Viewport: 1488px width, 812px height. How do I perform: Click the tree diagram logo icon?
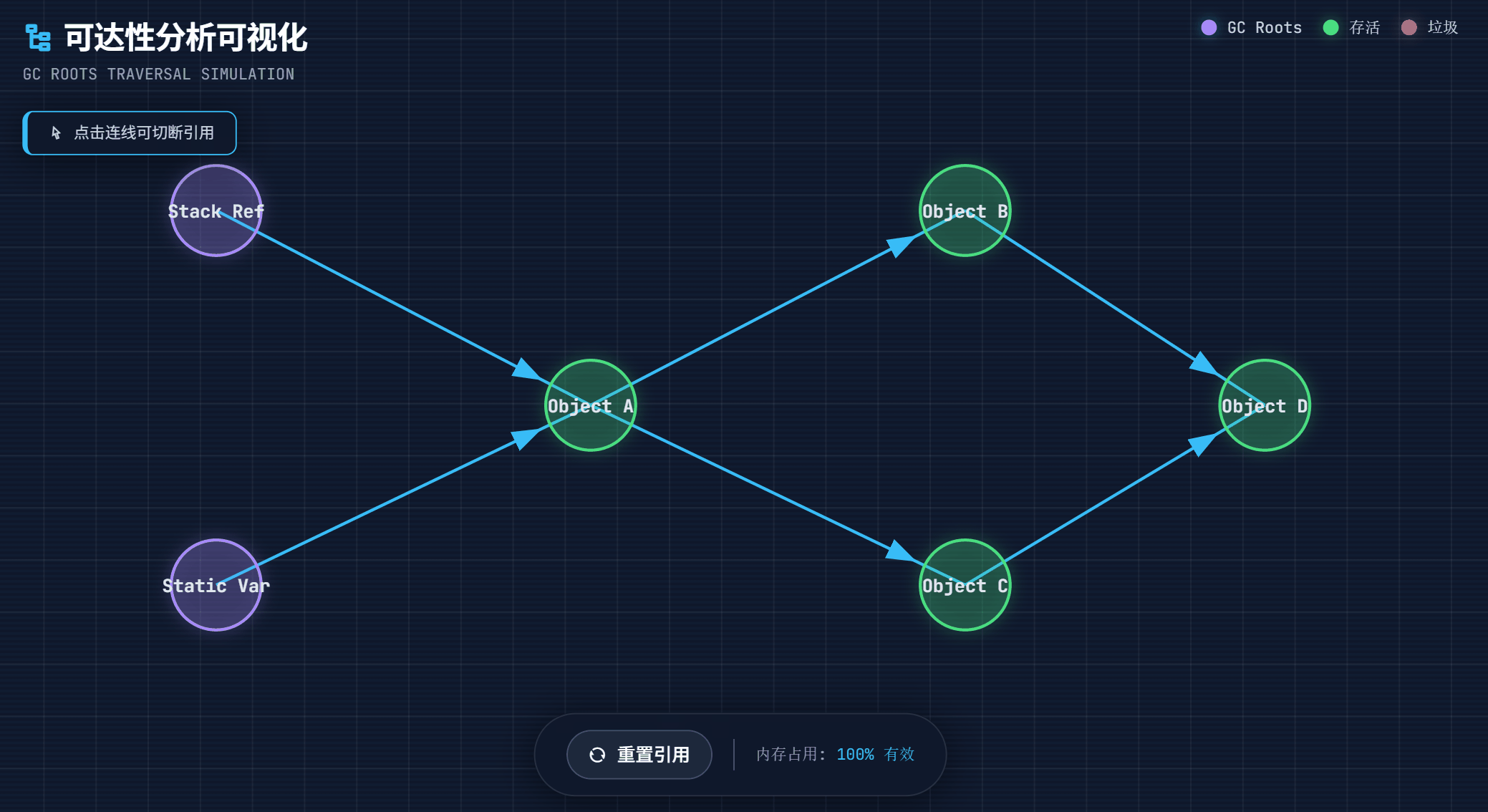point(38,38)
